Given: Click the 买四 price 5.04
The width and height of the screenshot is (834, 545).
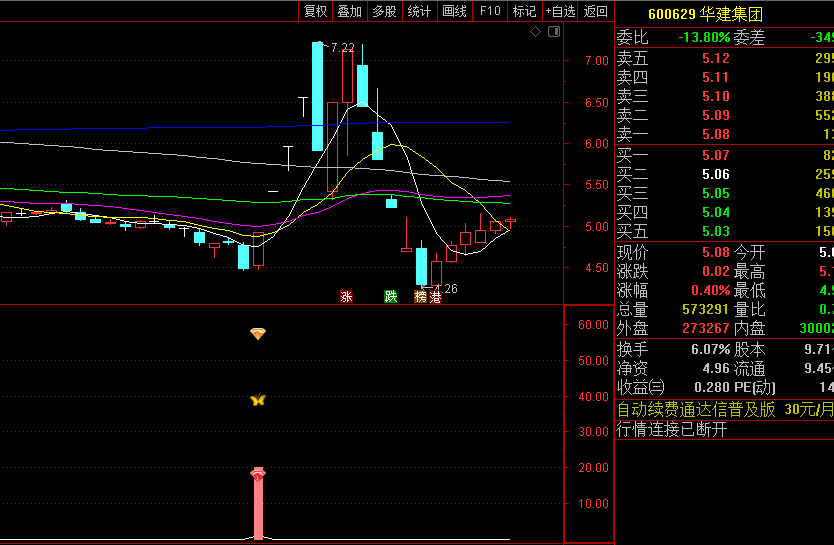Looking at the screenshot, I should coord(715,212).
